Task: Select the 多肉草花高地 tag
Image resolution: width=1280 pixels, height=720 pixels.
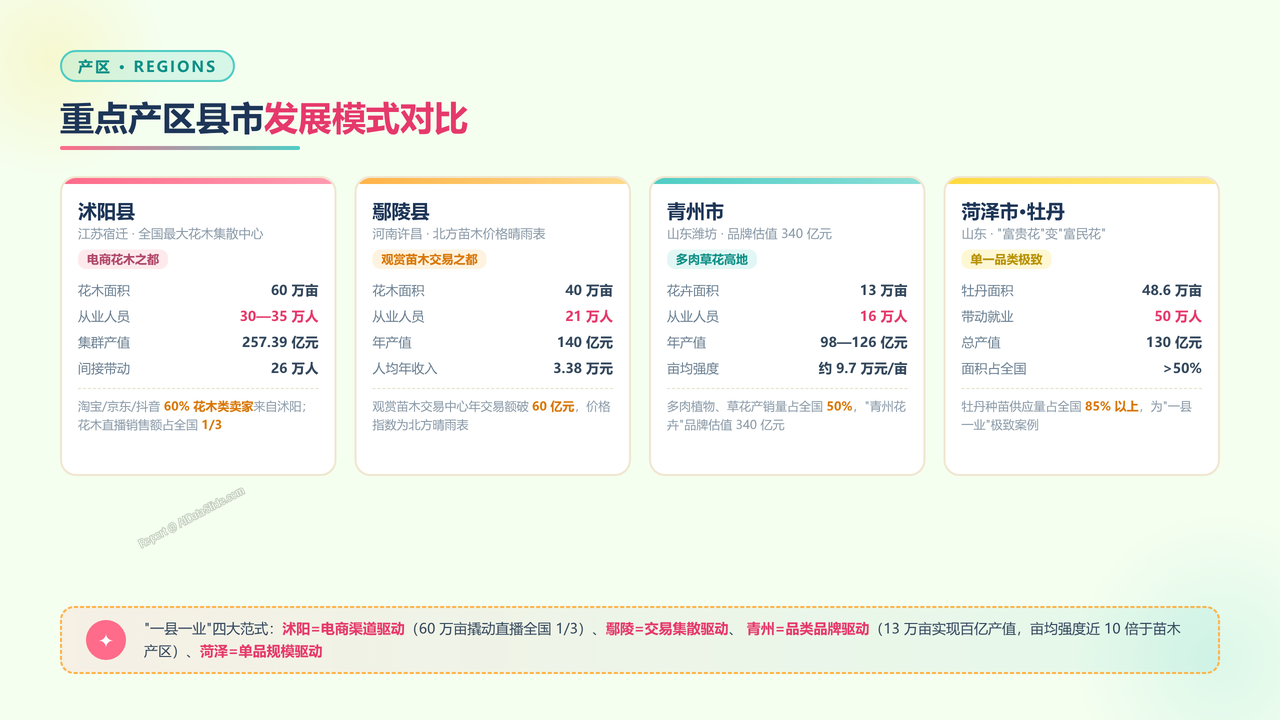Action: pos(712,259)
